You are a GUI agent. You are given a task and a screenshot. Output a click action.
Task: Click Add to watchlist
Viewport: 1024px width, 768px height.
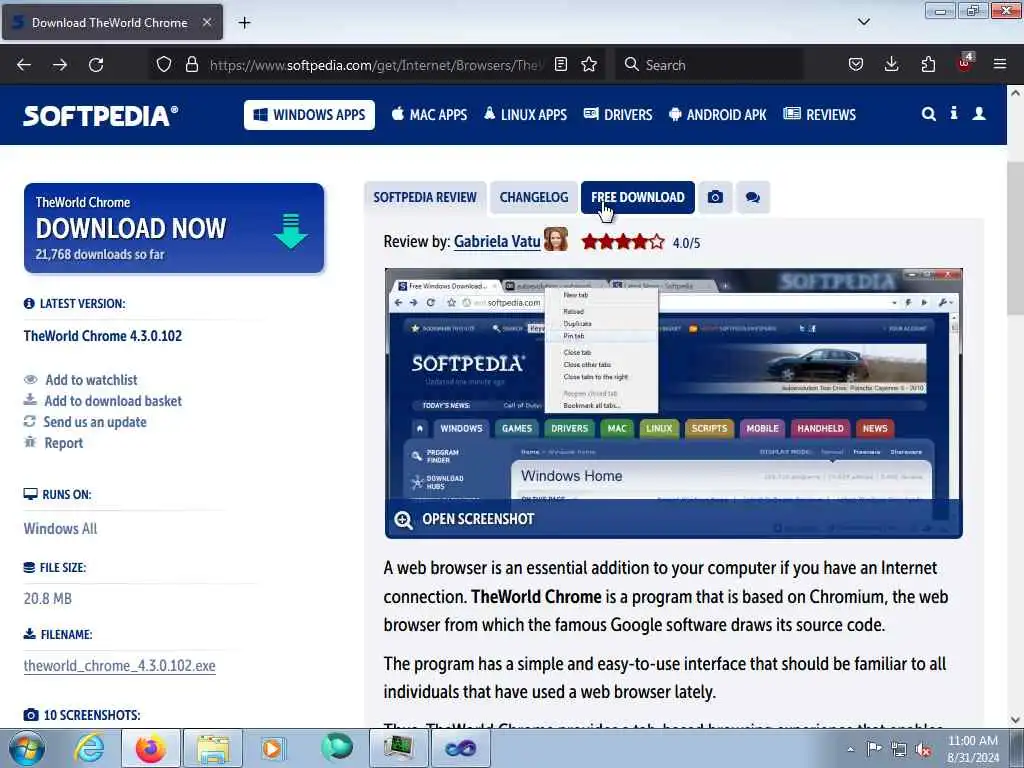coord(91,380)
